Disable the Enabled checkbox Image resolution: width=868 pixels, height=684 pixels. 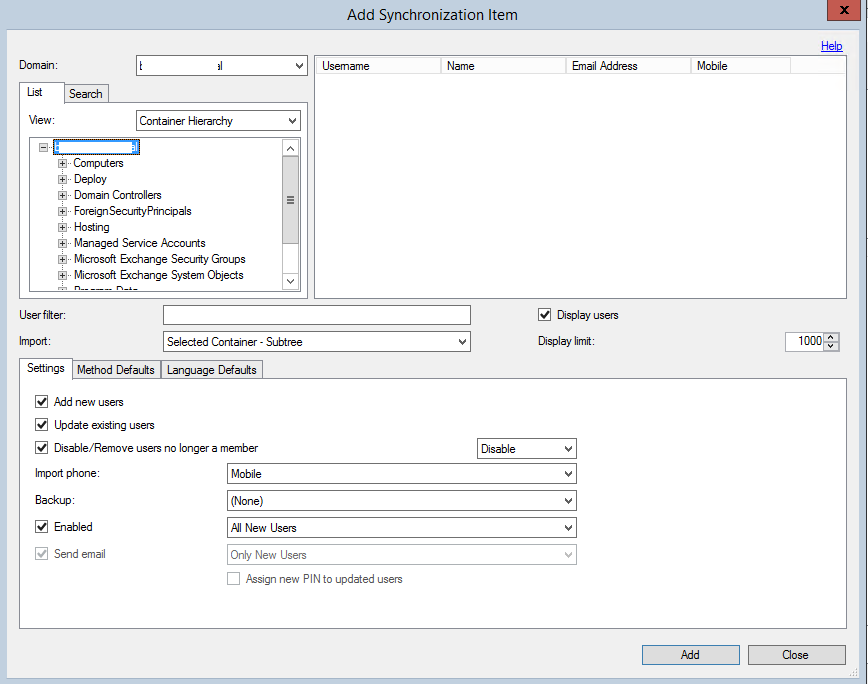[42, 527]
